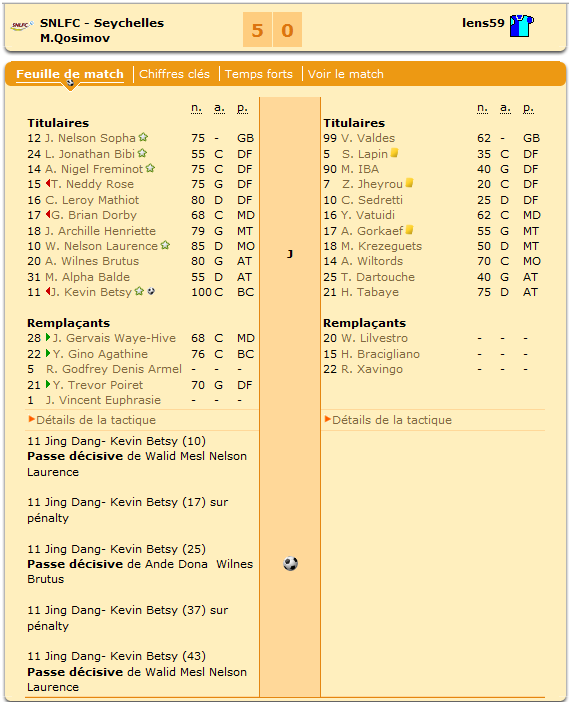Open player A. Wiltords
This screenshot has width=571, height=702.
point(372,261)
